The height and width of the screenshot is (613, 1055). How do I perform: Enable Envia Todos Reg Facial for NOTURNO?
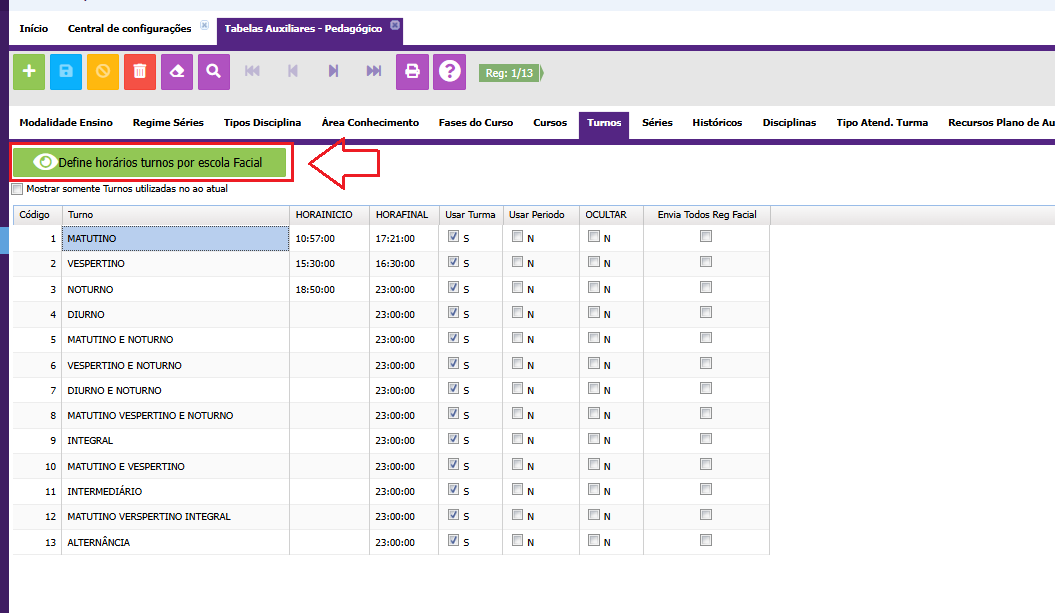706,287
